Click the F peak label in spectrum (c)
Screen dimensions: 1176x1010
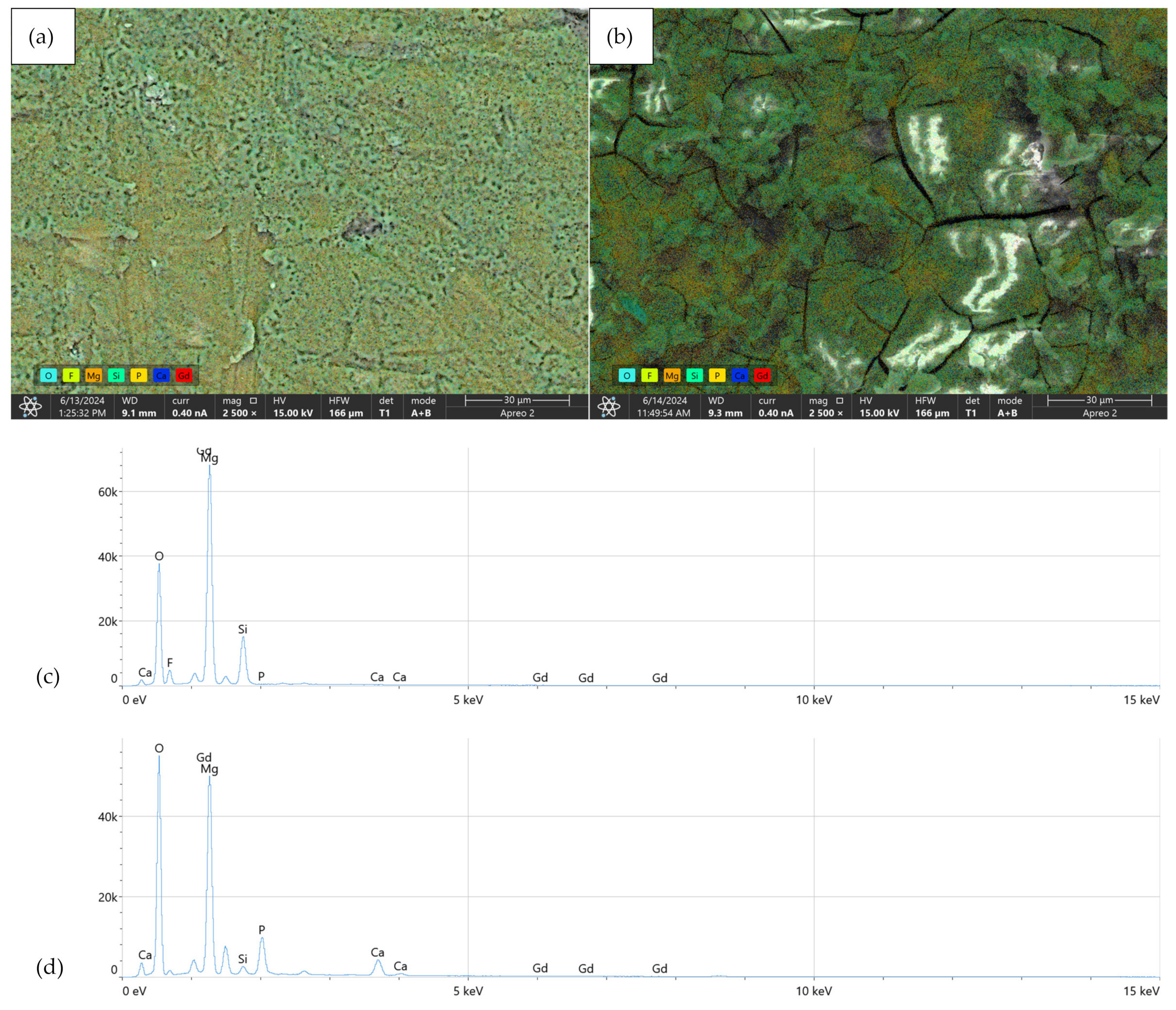[170, 662]
